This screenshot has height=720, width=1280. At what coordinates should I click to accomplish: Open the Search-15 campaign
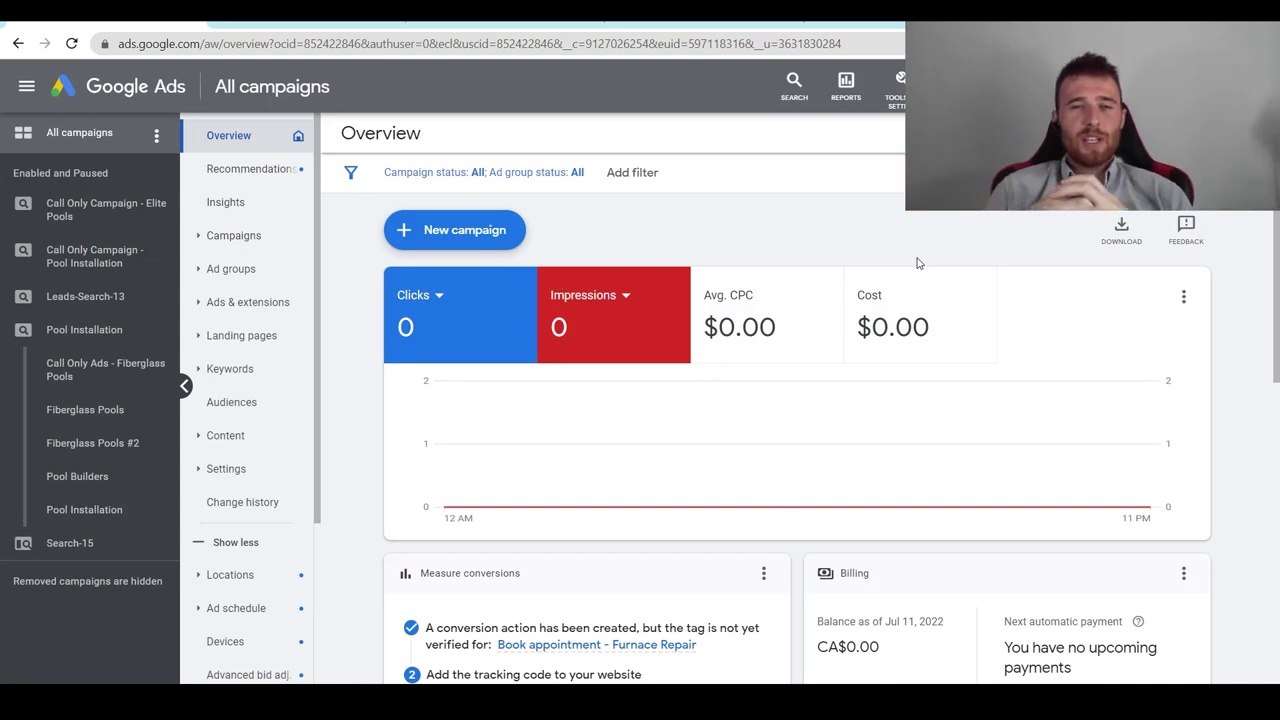point(69,543)
